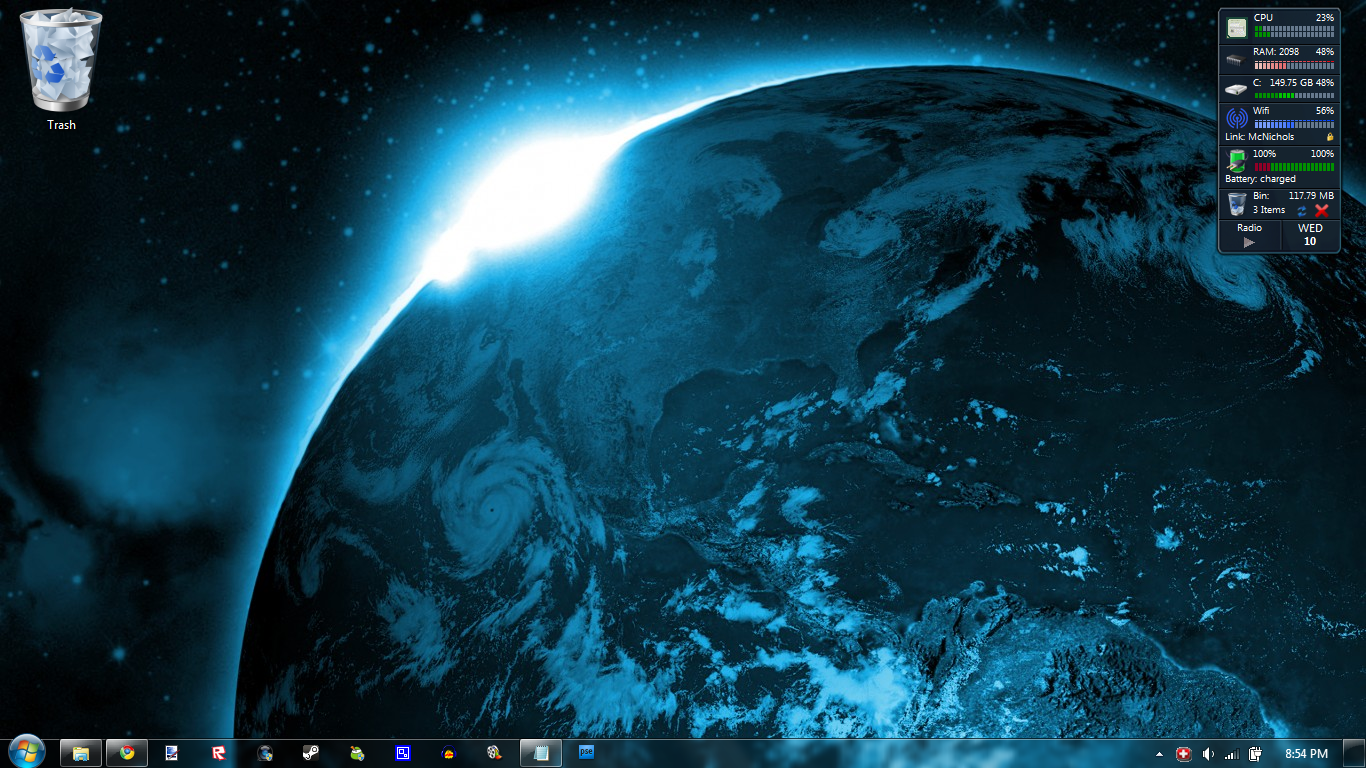This screenshot has height=768, width=1366.
Task: Play the Radio in the gadget
Action: [1249, 242]
